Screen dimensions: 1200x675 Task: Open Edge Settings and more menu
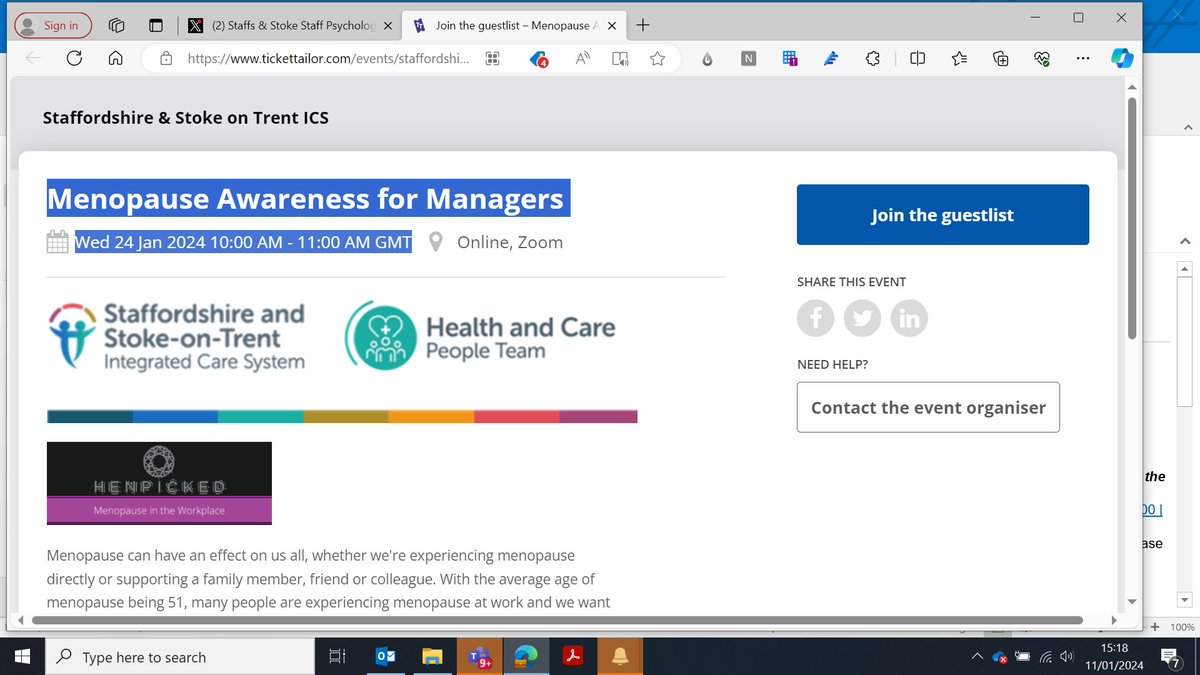pyautogui.click(x=1083, y=58)
